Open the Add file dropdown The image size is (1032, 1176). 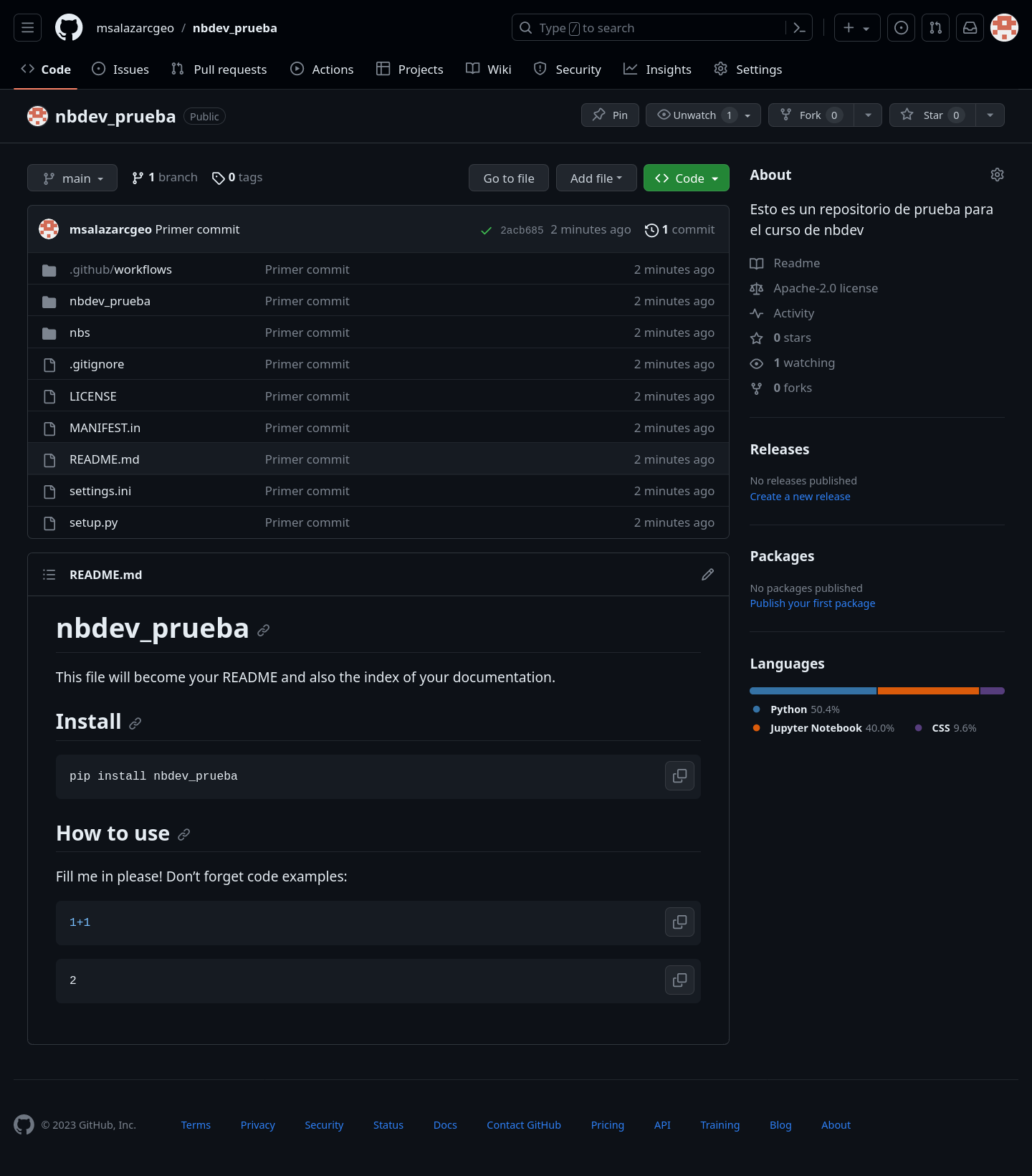[596, 178]
